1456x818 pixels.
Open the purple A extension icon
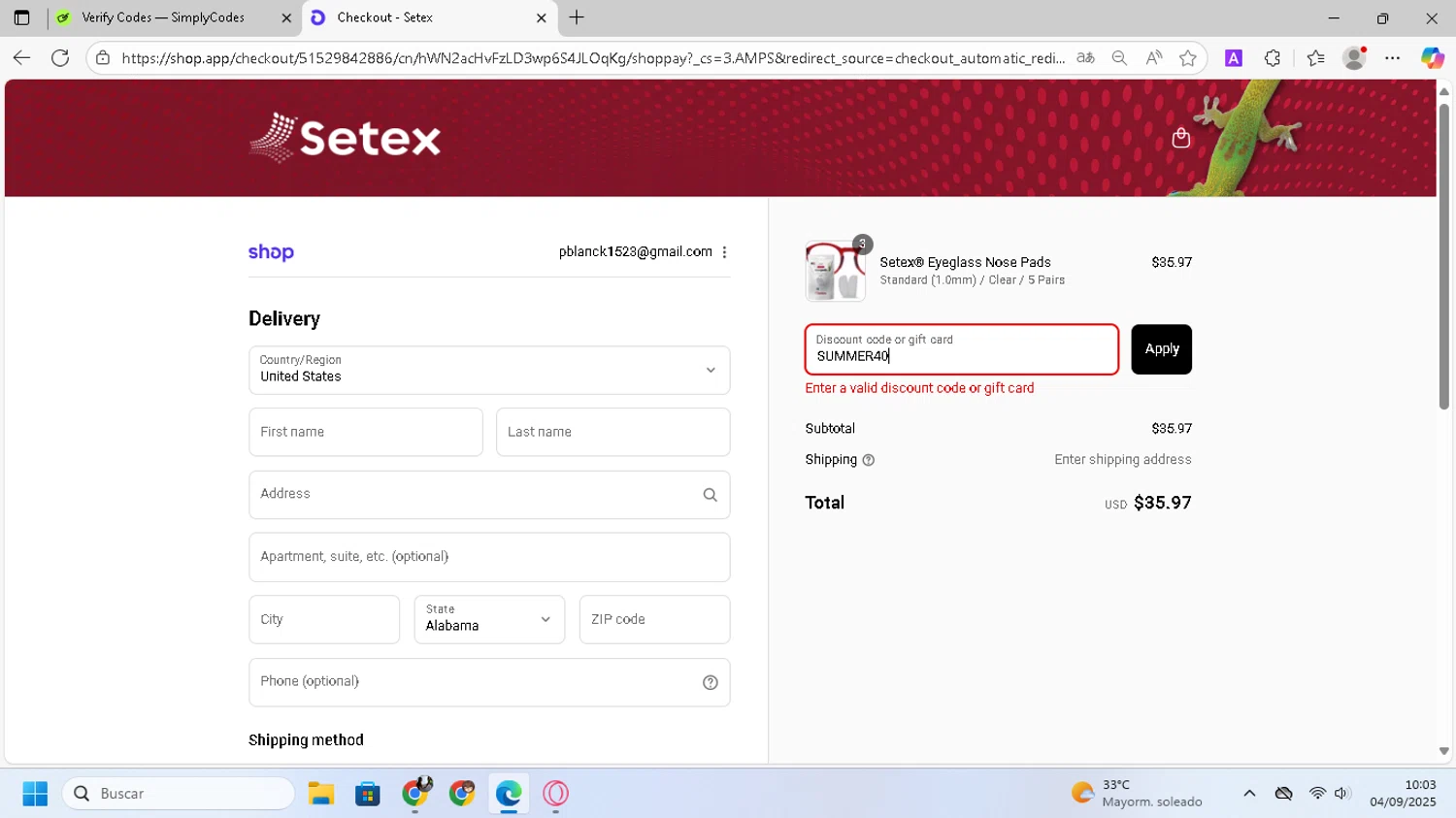click(1234, 58)
